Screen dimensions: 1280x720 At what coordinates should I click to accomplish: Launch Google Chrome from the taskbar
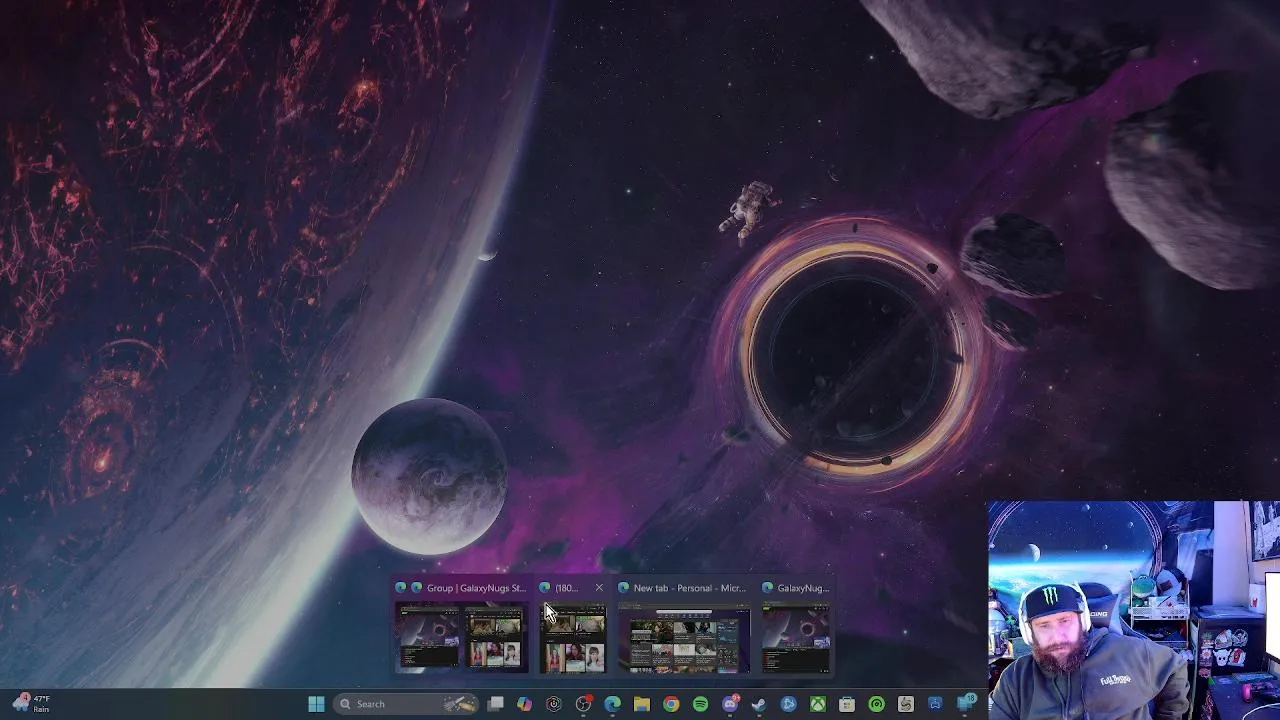(x=671, y=704)
